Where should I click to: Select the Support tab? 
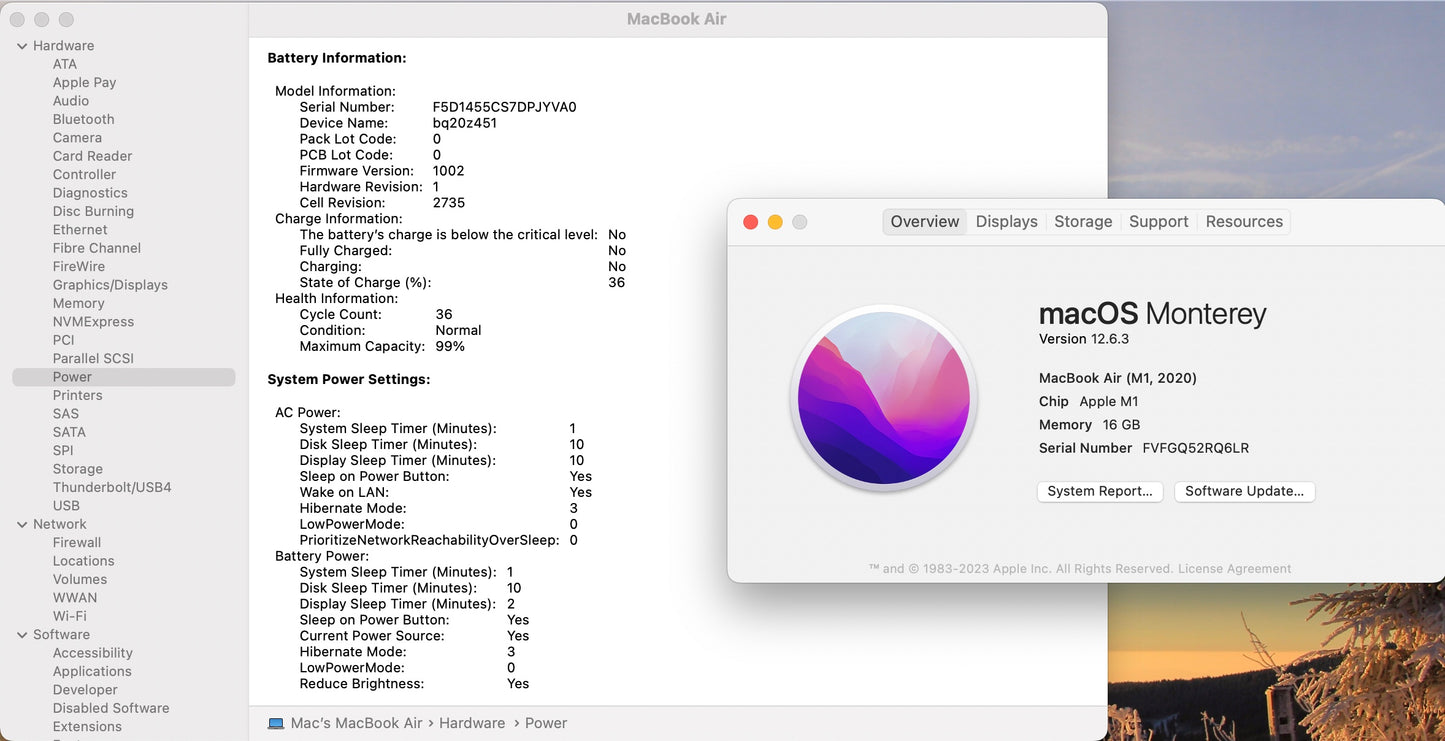click(1158, 222)
